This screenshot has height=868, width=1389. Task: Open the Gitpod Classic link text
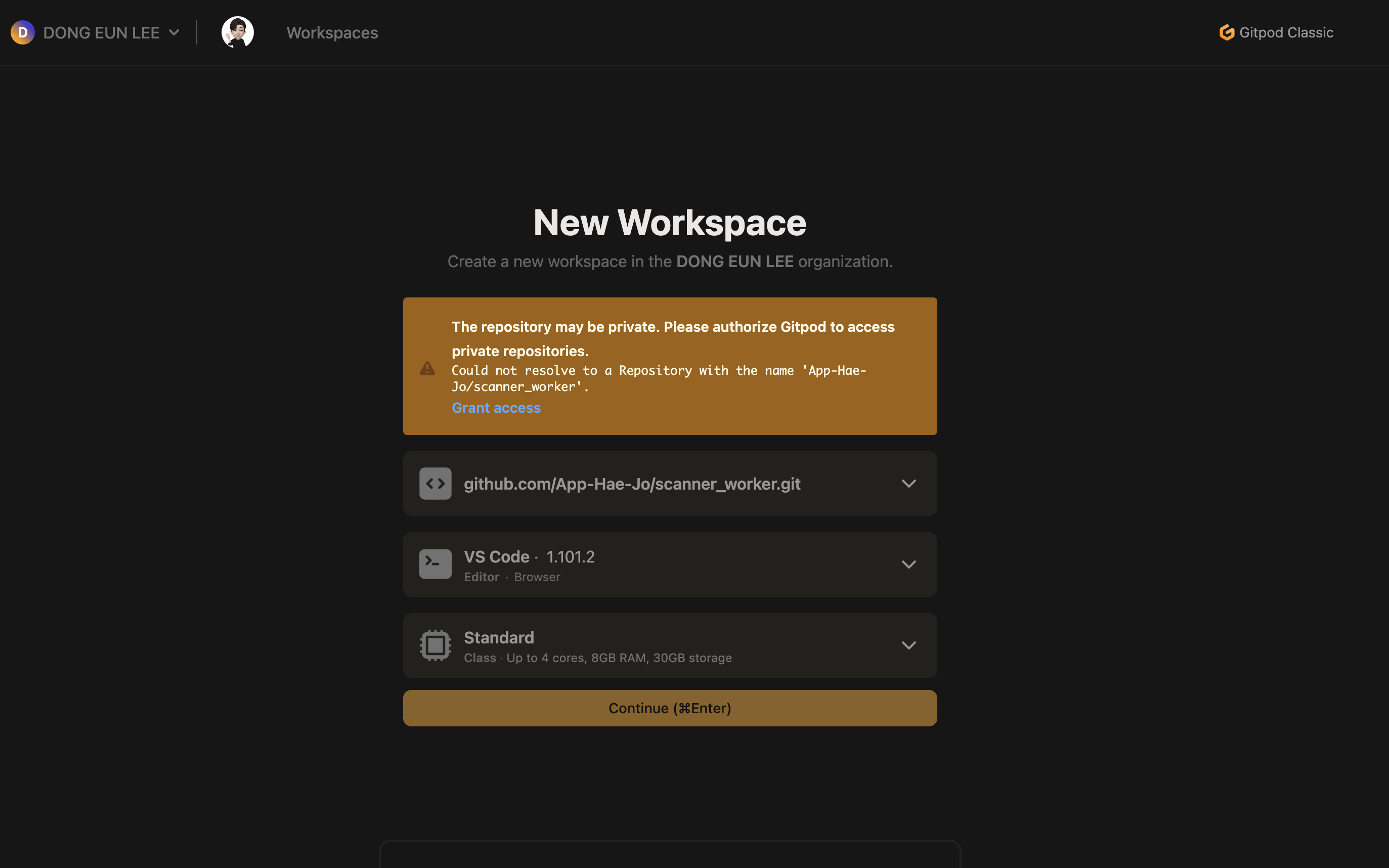1286,33
